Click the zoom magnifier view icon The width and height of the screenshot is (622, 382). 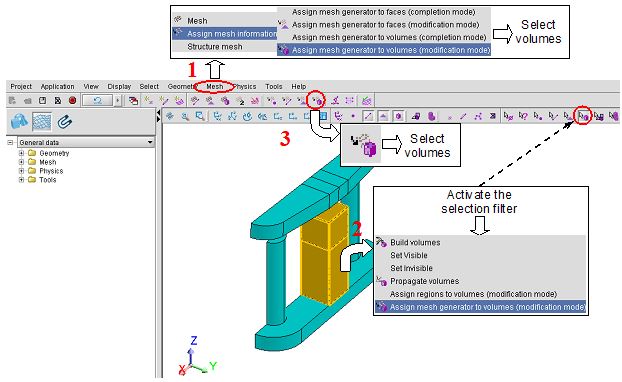[185, 116]
